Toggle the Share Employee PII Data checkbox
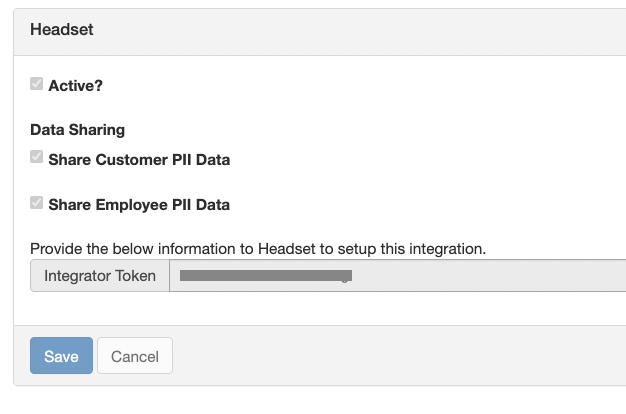This screenshot has width=626, height=414. (37, 203)
